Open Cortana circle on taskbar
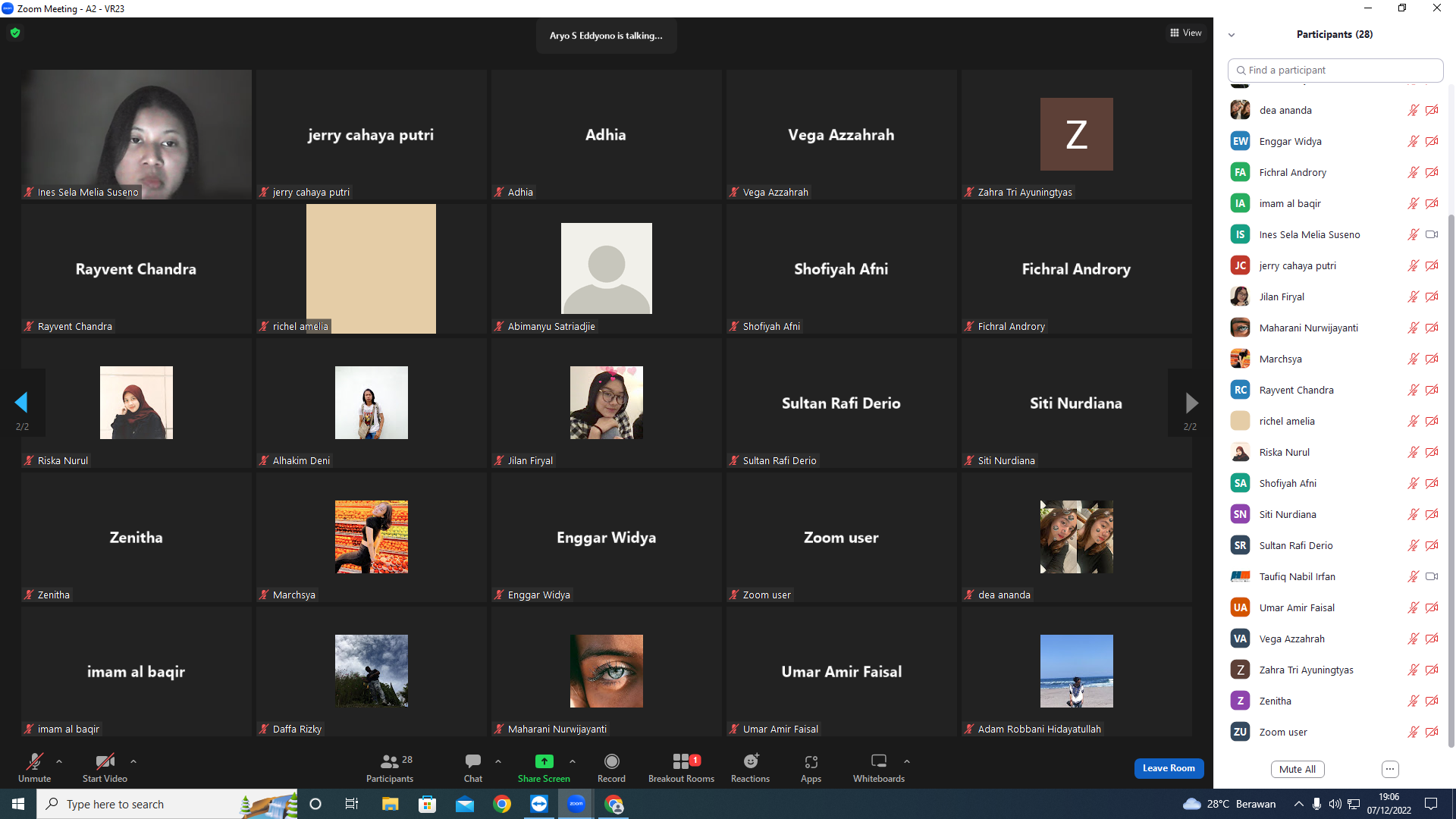The height and width of the screenshot is (819, 1456). (x=315, y=804)
